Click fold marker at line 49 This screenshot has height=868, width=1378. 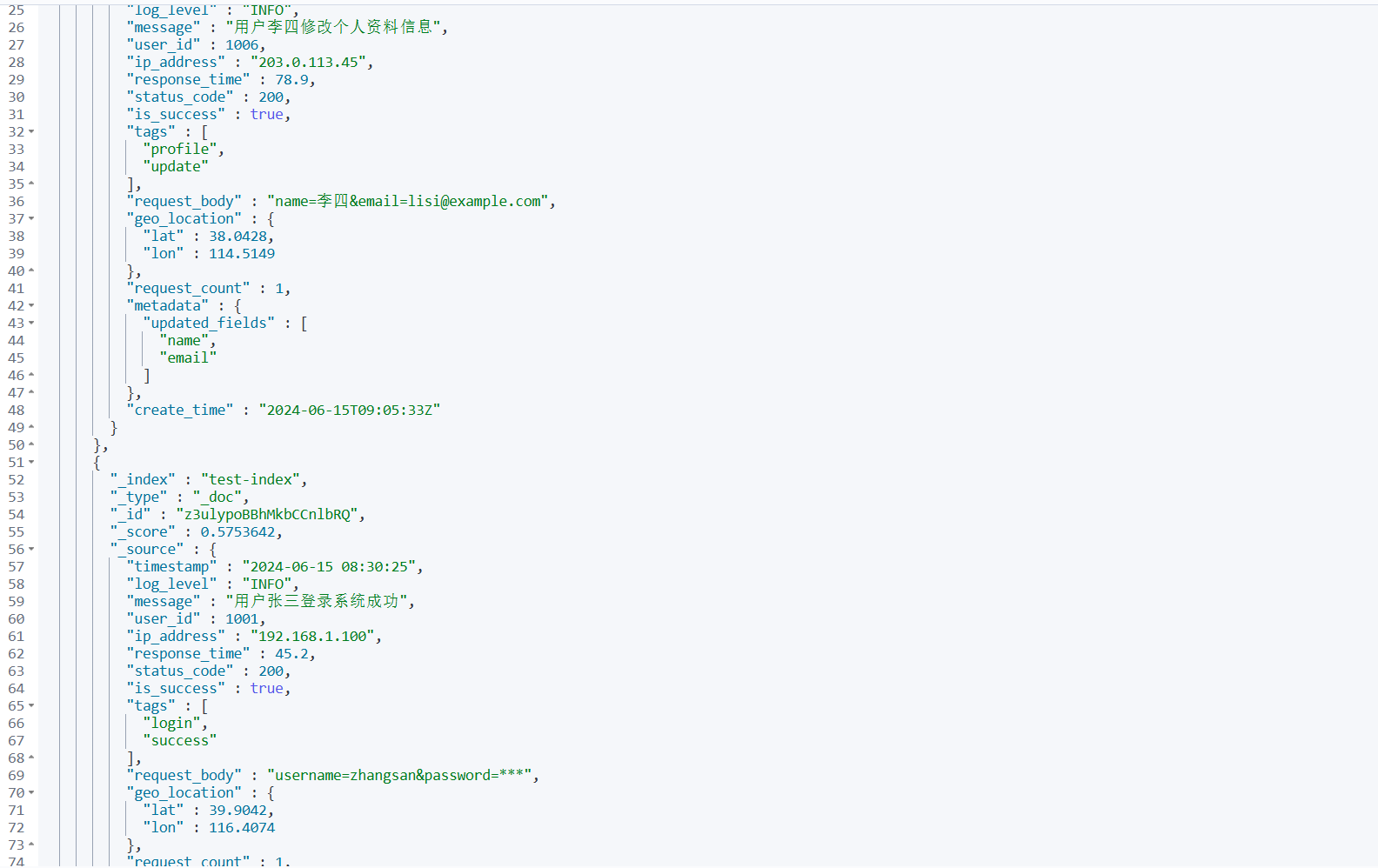click(31, 427)
